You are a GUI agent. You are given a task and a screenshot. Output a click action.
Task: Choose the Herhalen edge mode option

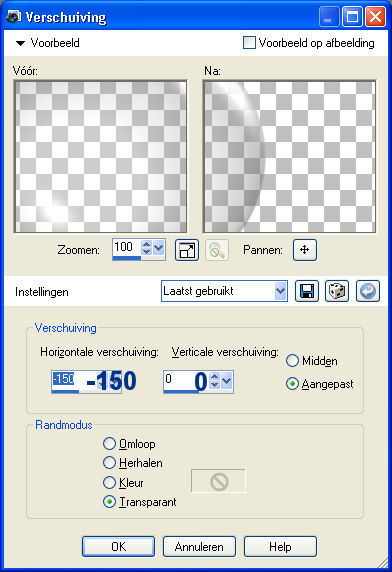tap(109, 463)
